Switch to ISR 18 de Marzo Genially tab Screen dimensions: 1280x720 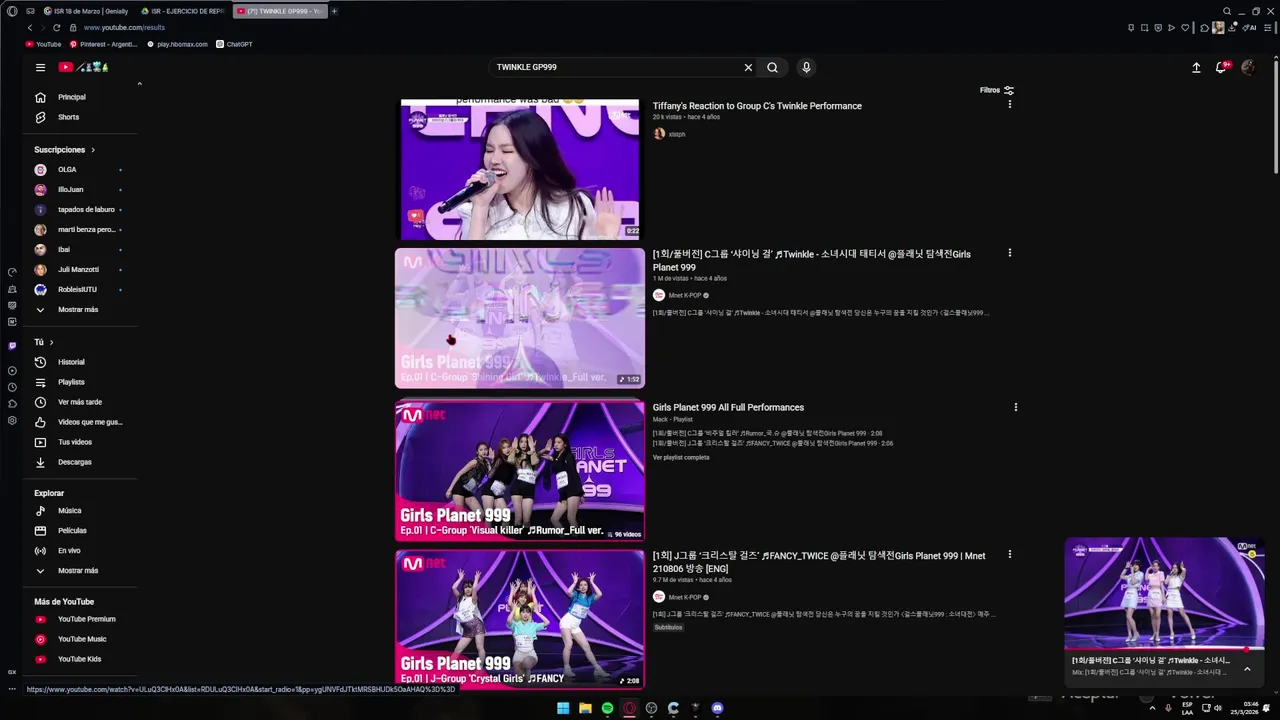[x=87, y=11]
